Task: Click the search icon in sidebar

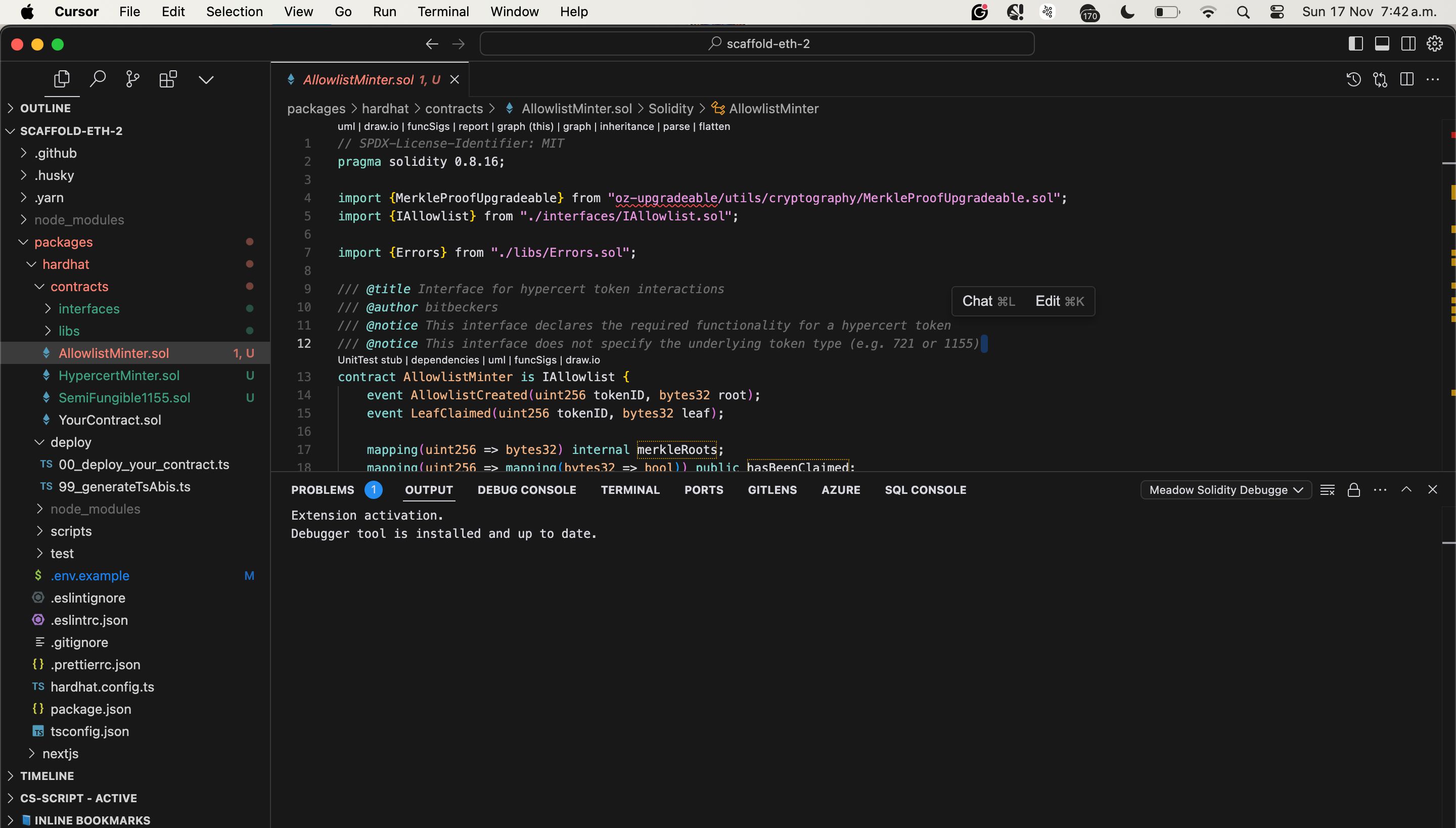Action: [96, 79]
